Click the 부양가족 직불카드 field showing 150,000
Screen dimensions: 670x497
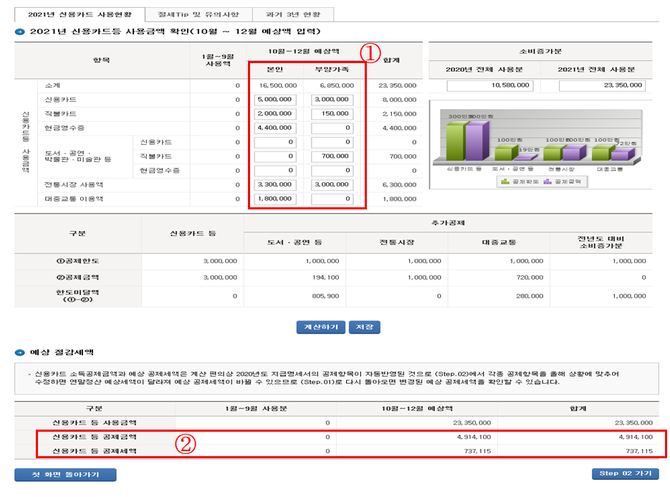[x=332, y=114]
